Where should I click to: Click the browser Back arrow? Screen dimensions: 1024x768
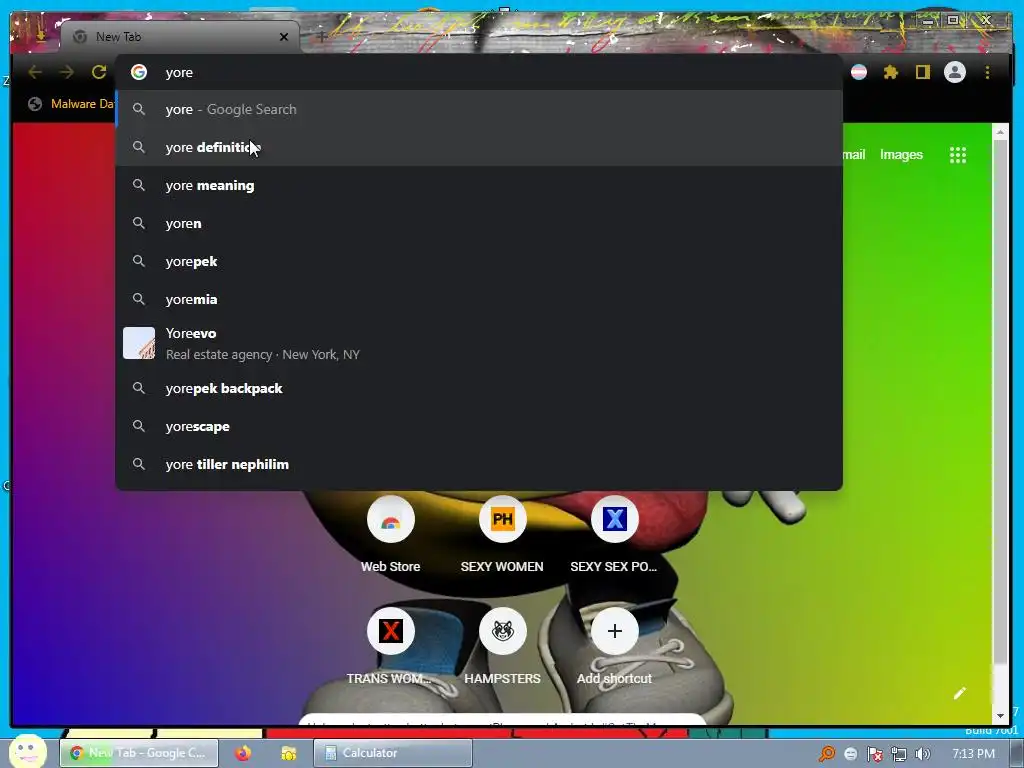point(35,72)
